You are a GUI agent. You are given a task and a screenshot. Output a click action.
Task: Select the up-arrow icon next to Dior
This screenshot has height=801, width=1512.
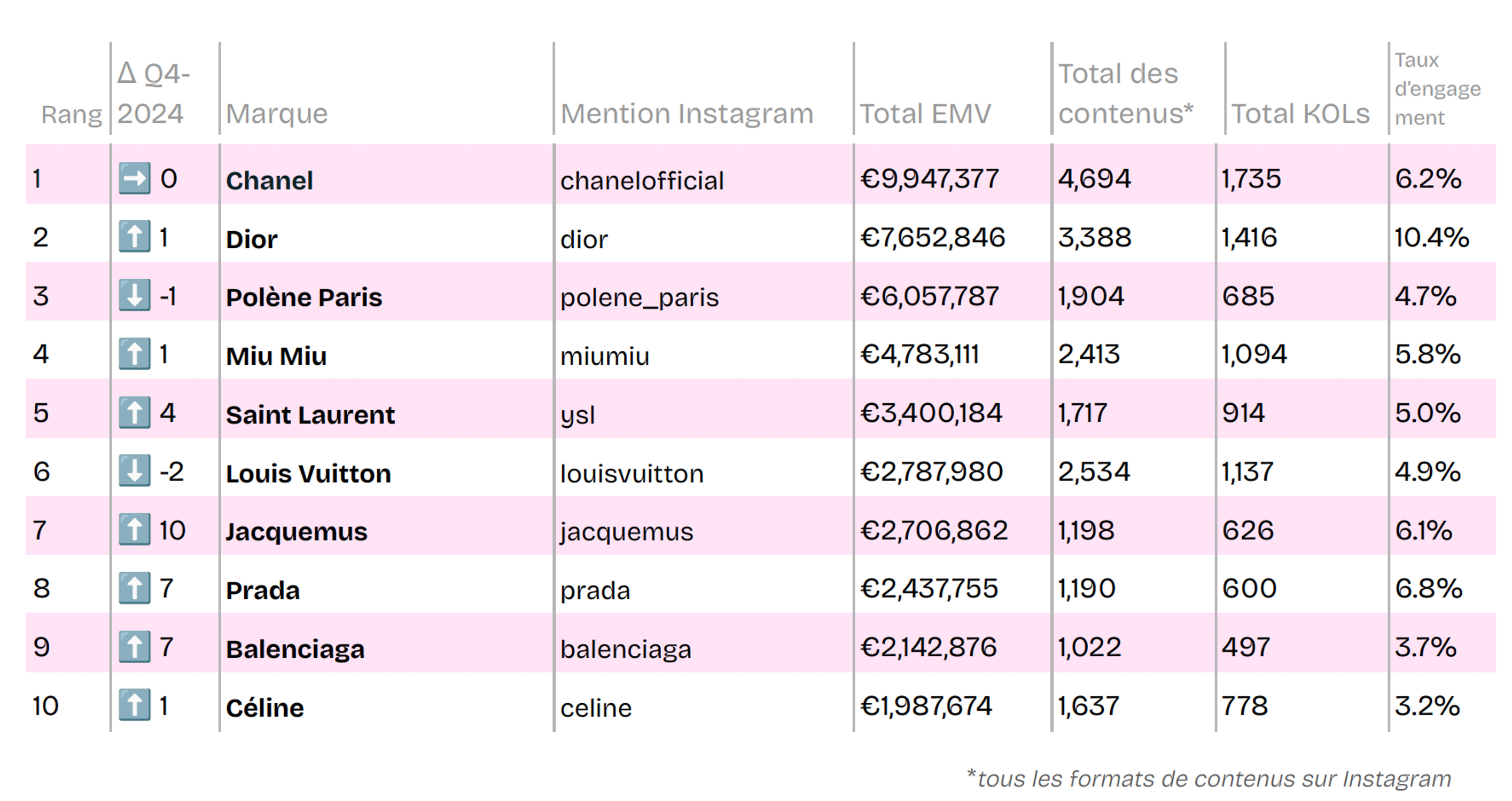pos(136,238)
